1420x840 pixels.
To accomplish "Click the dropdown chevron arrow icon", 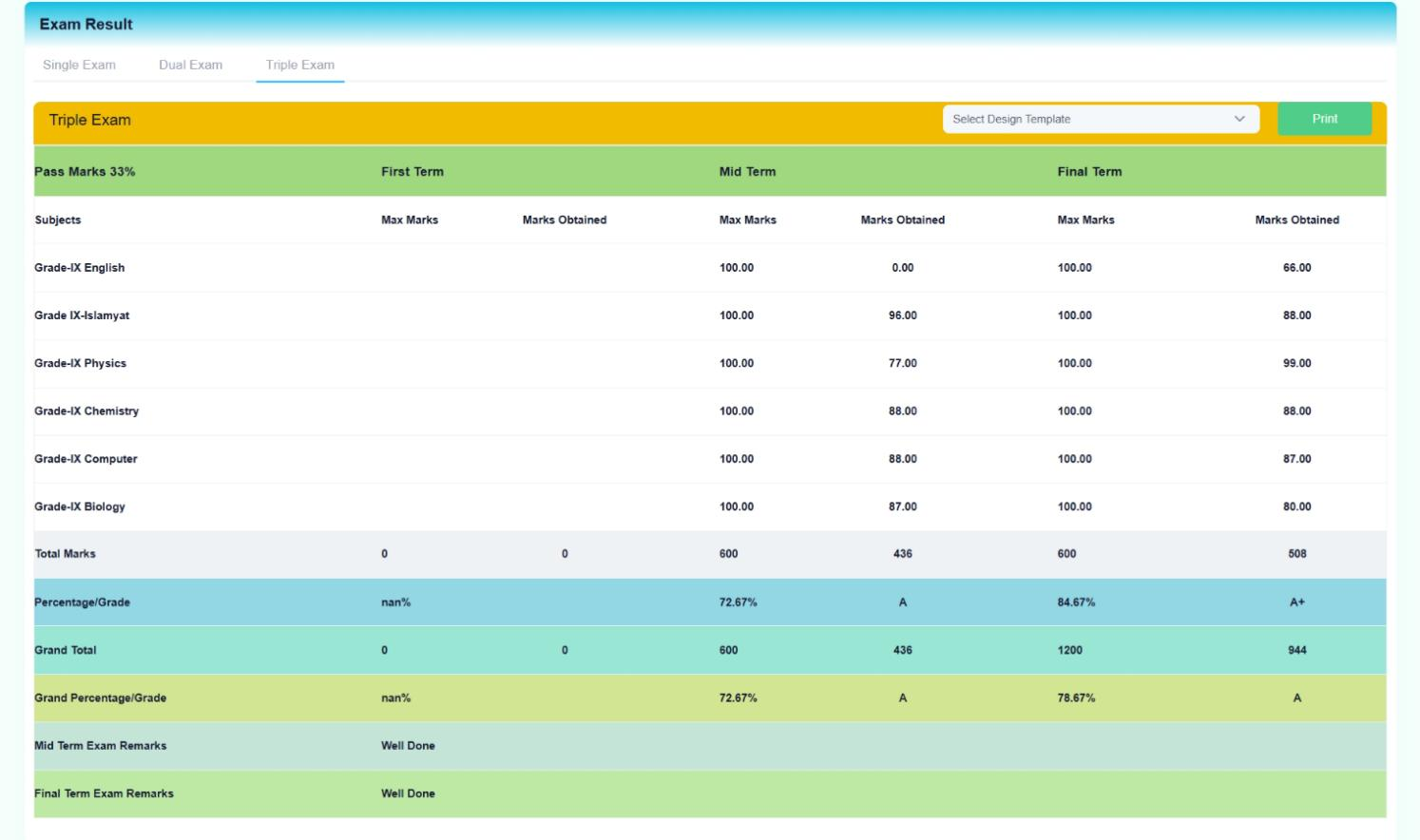I will [1239, 119].
